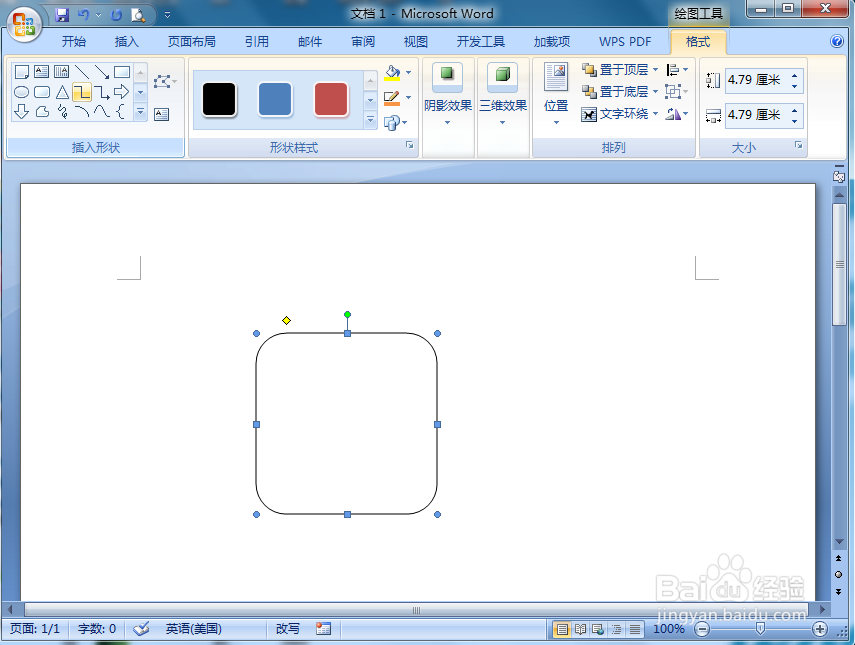Pick the left brace shape
The width and height of the screenshot is (855, 645).
pos(121,112)
